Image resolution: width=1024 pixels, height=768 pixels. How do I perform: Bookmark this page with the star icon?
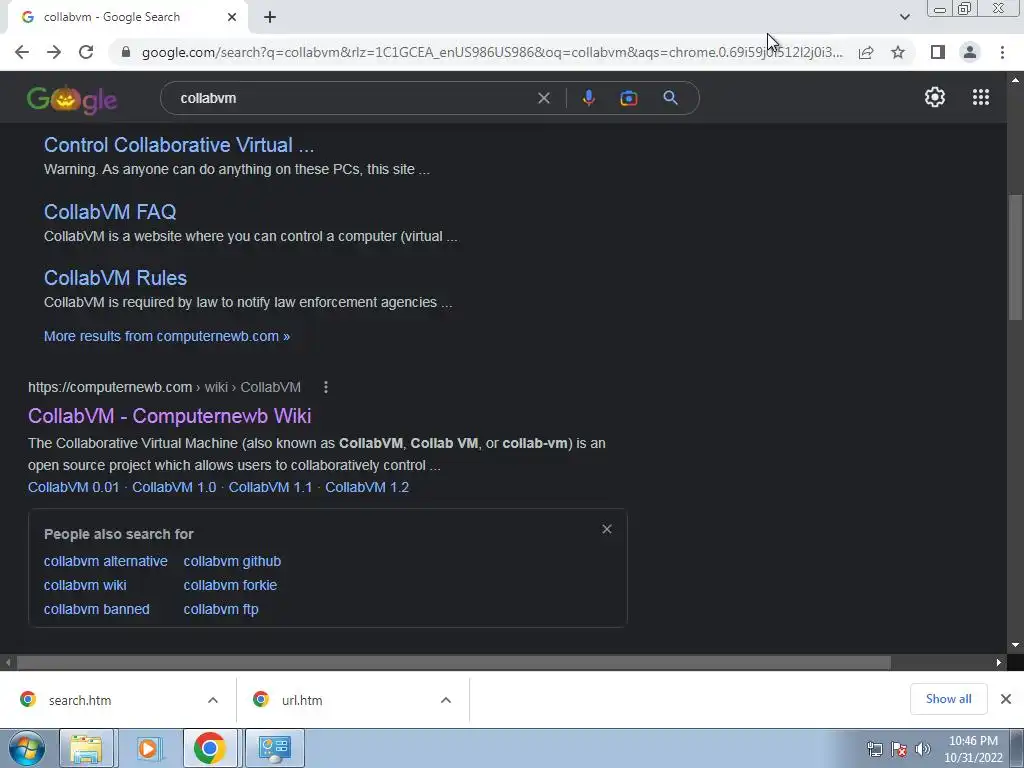898,52
